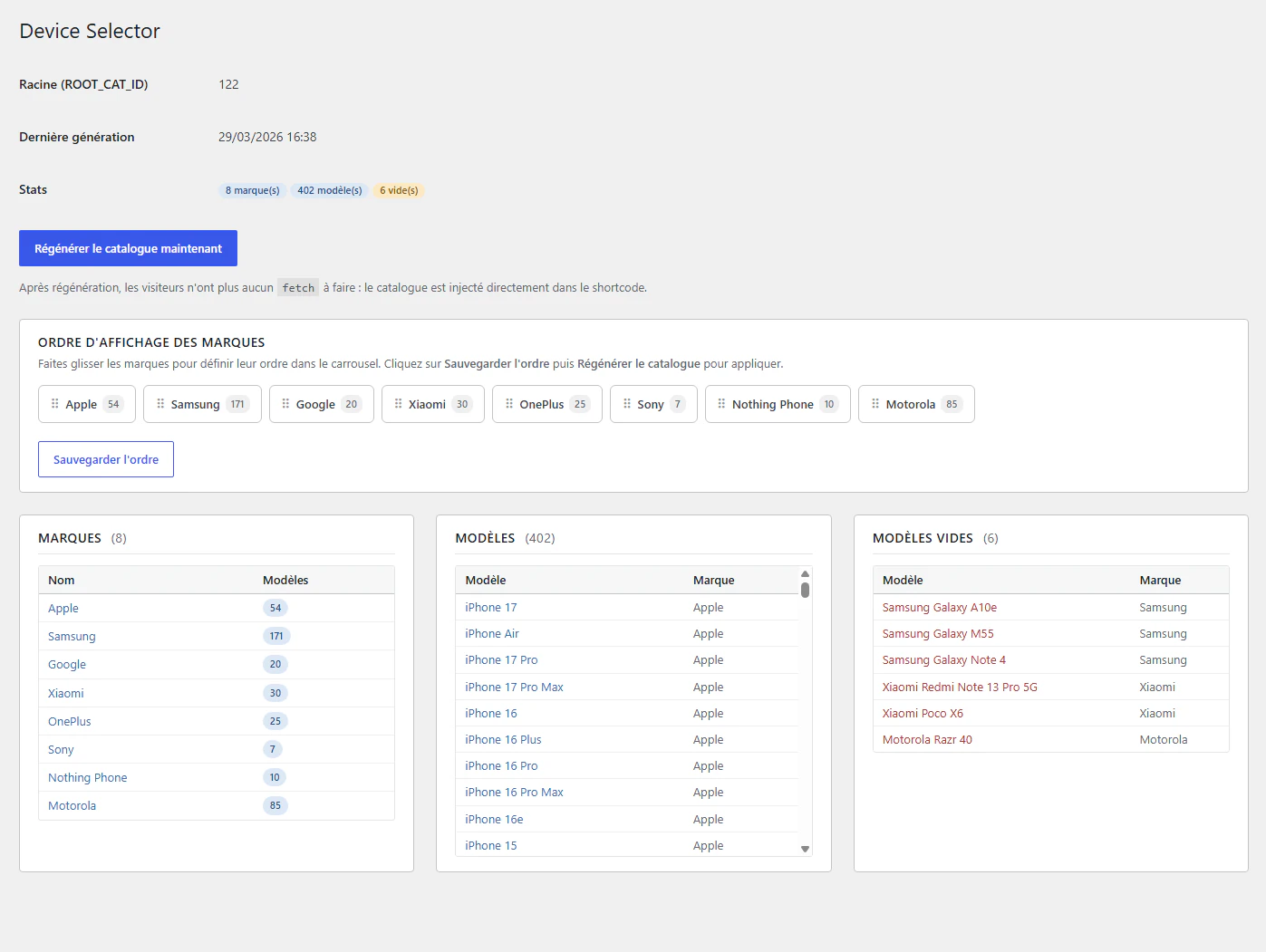Click the Modèles list scrollbar thumb
The height and width of the screenshot is (952, 1266).
805,590
